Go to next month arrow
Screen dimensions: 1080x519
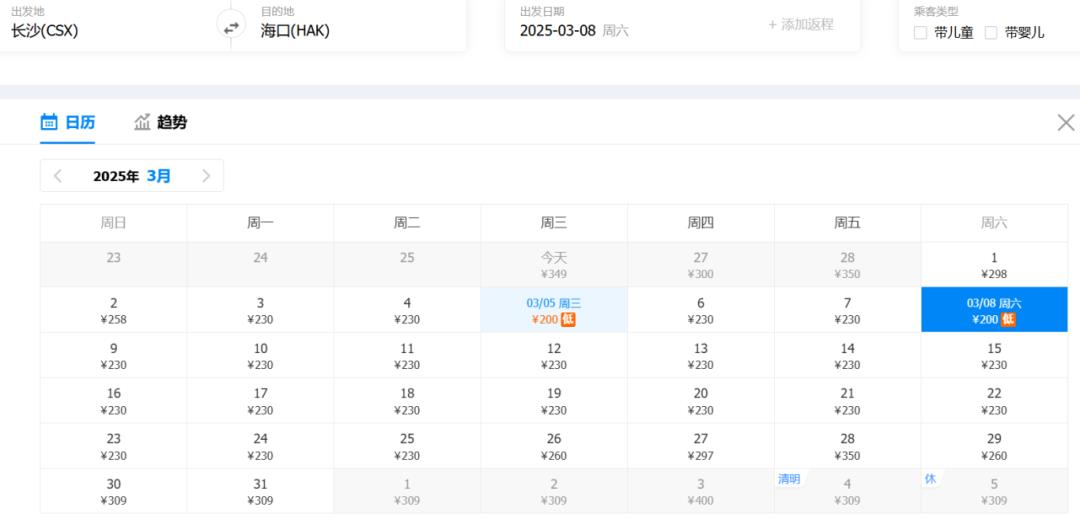206,176
